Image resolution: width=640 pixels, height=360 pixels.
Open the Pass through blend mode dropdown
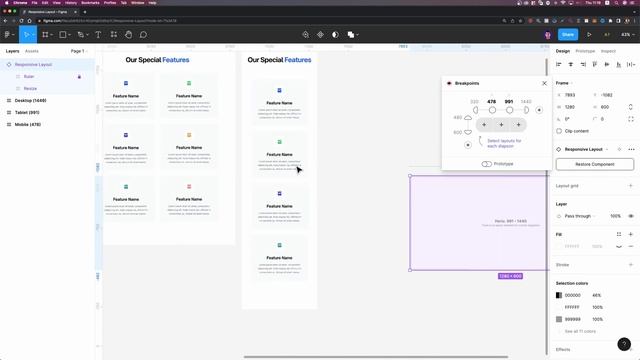[x=580, y=216]
